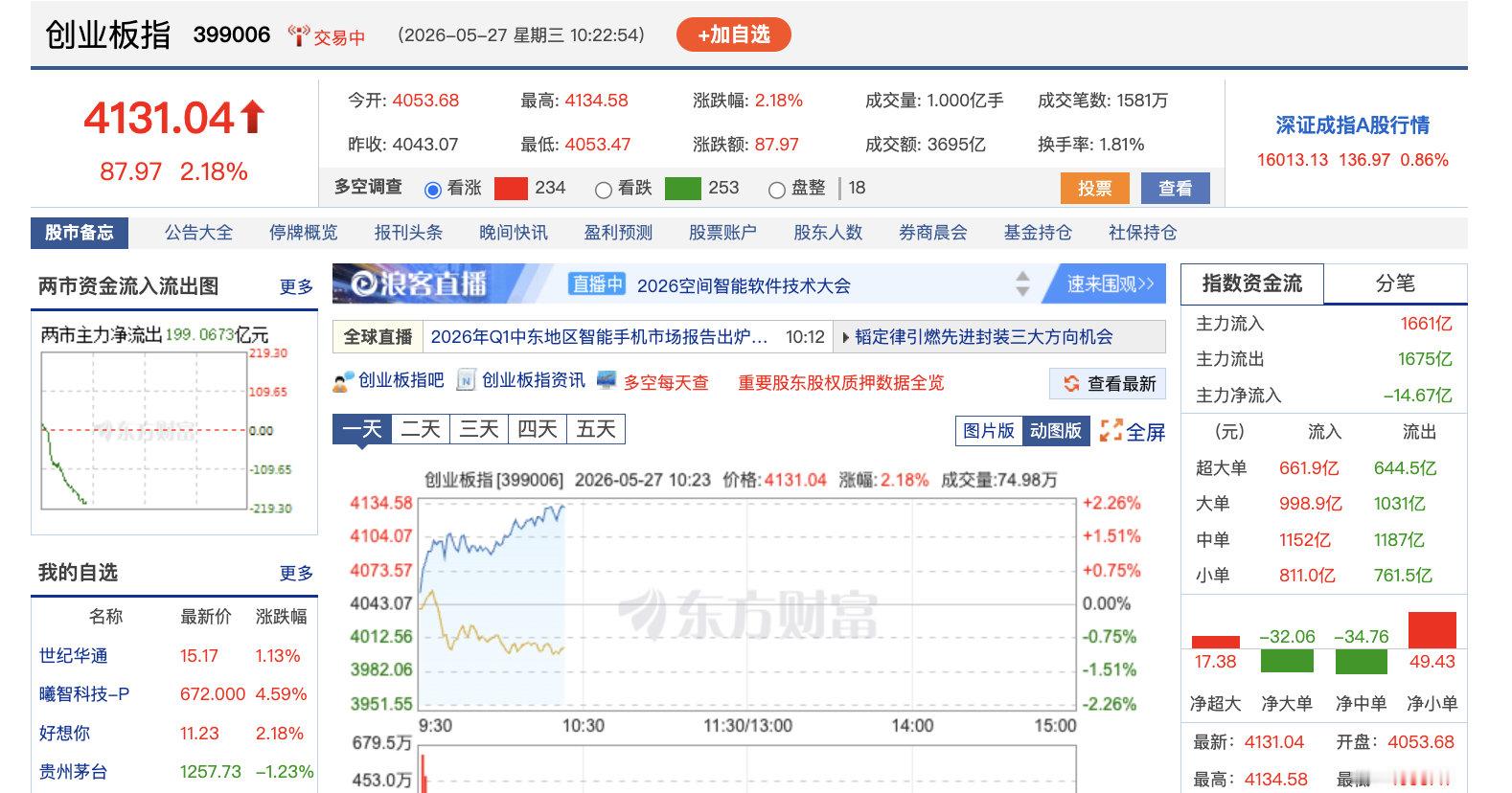This screenshot has width=1512, height=793.
Task: Open 股东人数 in the menu bar
Action: point(828,233)
